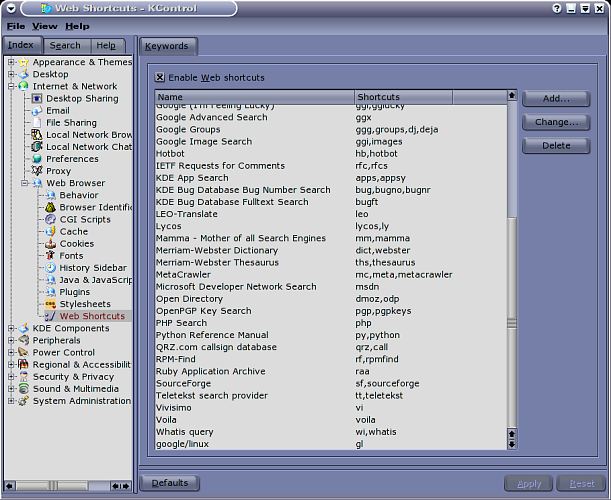Viewport: 611px width, 500px height.
Task: Open the File menu
Action: [x=16, y=26]
